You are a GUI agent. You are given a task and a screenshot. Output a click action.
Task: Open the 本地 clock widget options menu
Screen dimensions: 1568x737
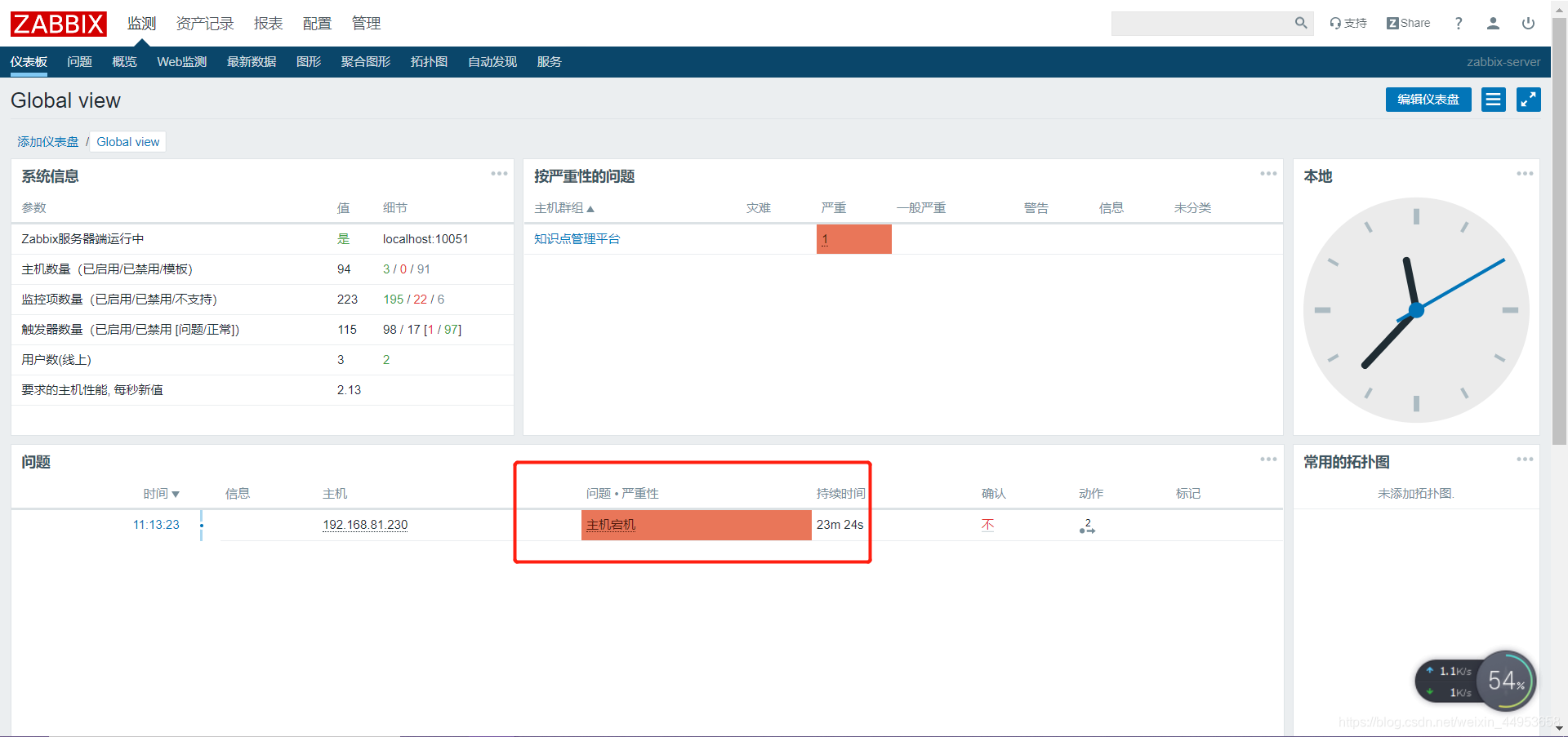click(1525, 174)
